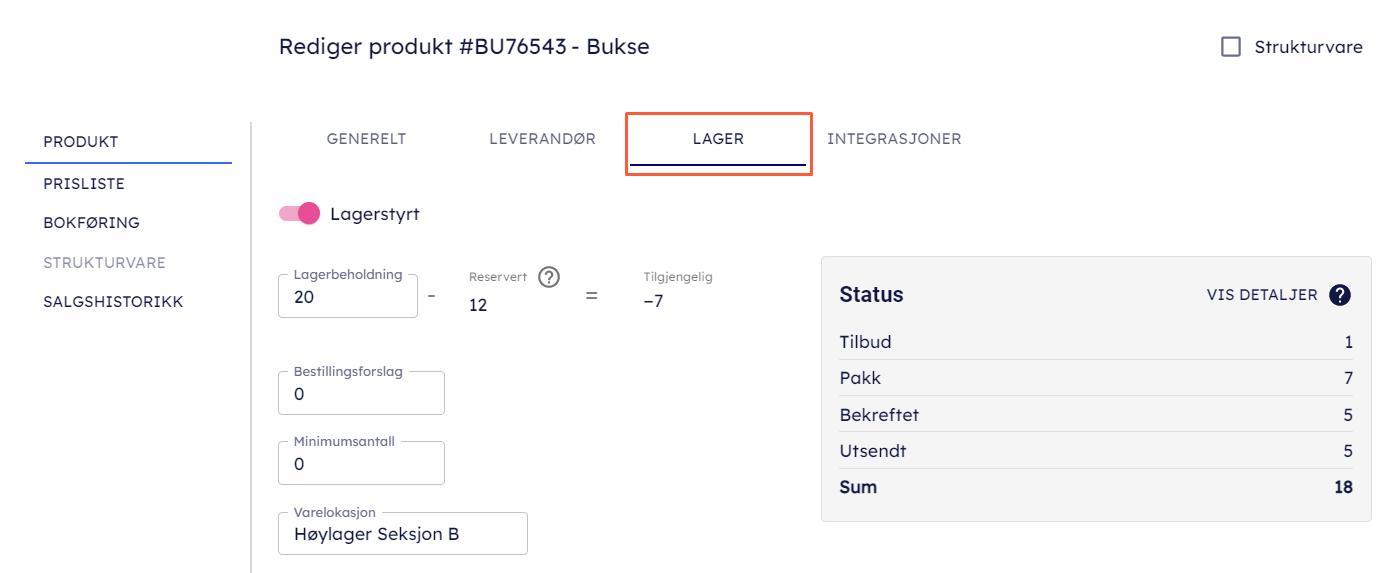Open the Integrasjoner tab

(x=894, y=139)
